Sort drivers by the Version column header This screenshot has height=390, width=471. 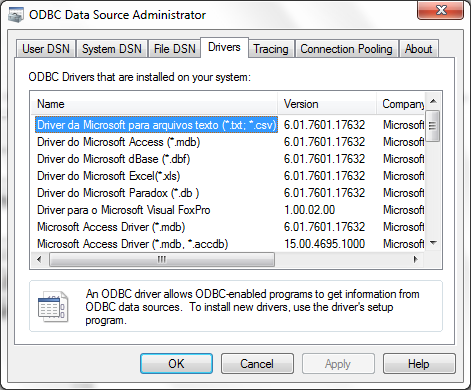click(327, 104)
